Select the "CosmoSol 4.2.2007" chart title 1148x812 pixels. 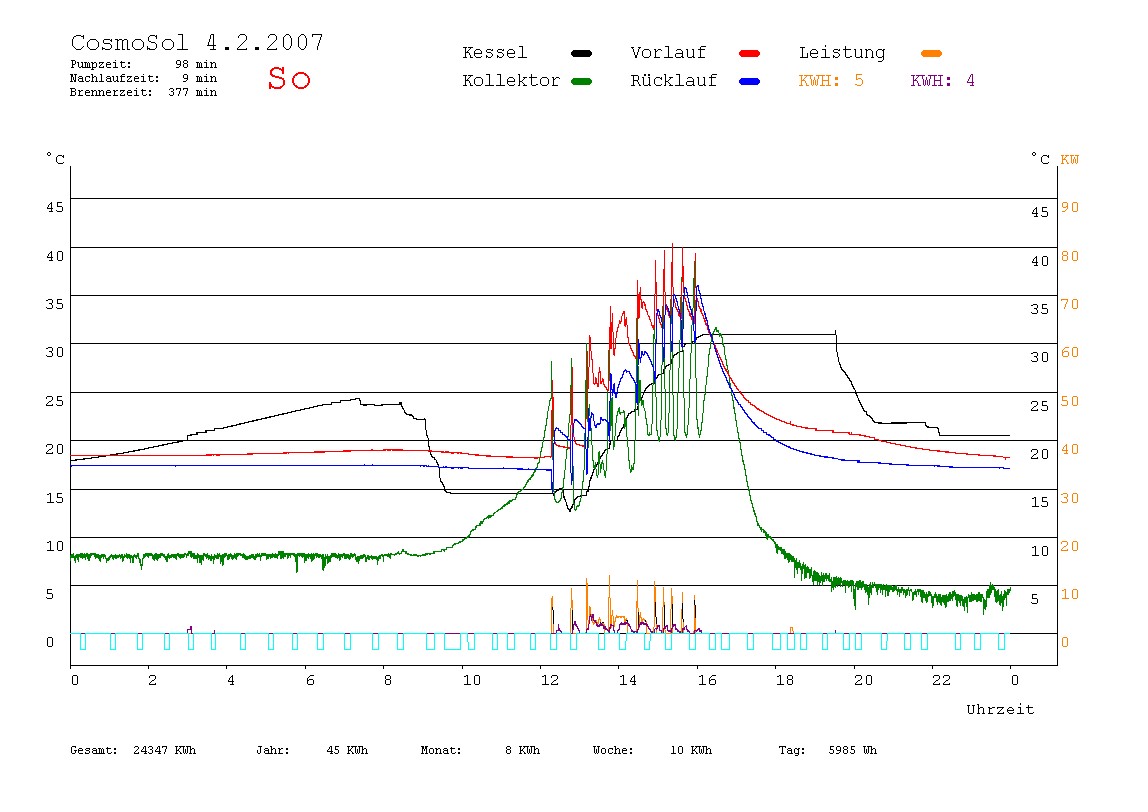coord(197,42)
